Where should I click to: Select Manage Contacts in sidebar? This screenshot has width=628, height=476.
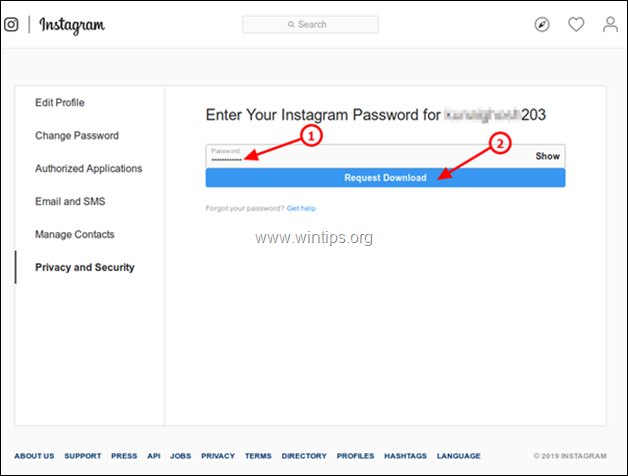(75, 235)
